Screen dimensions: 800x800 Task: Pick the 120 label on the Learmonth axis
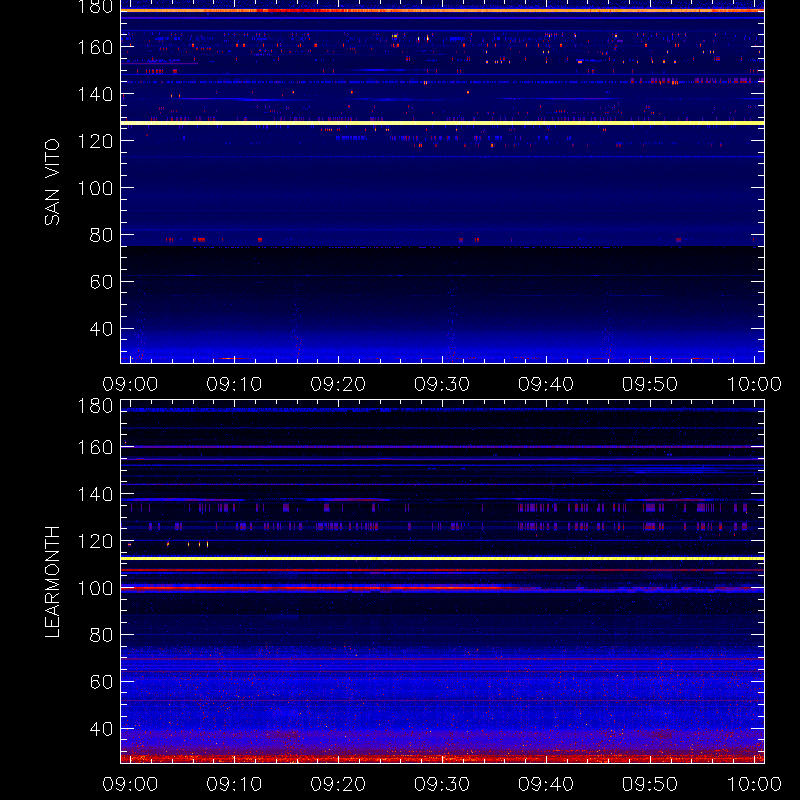[x=95, y=541]
